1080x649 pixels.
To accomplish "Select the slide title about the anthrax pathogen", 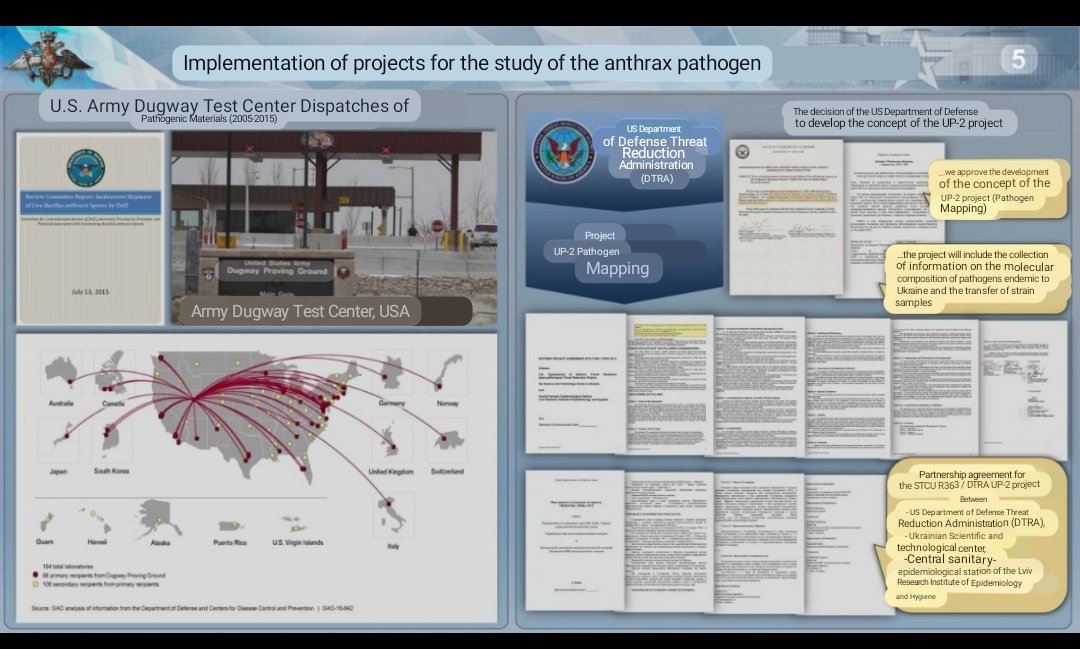I will coord(472,63).
